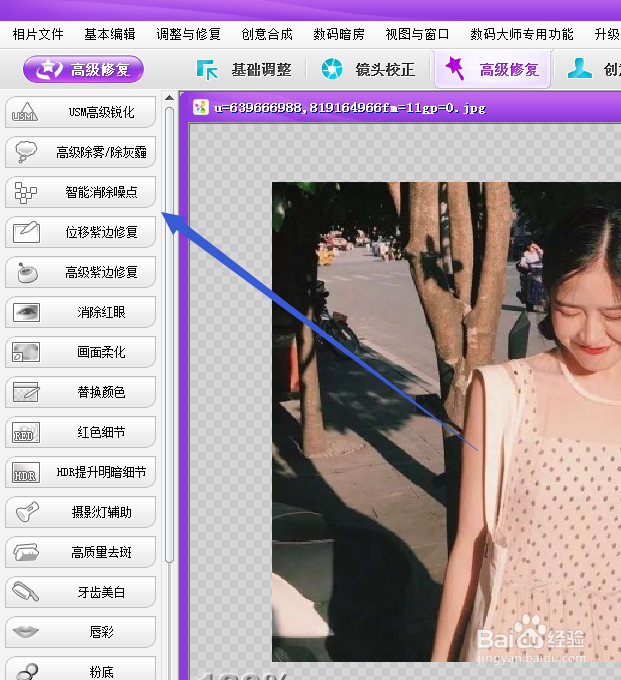Click the HDR icon
Image resolution: width=621 pixels, height=680 pixels.
26,473
